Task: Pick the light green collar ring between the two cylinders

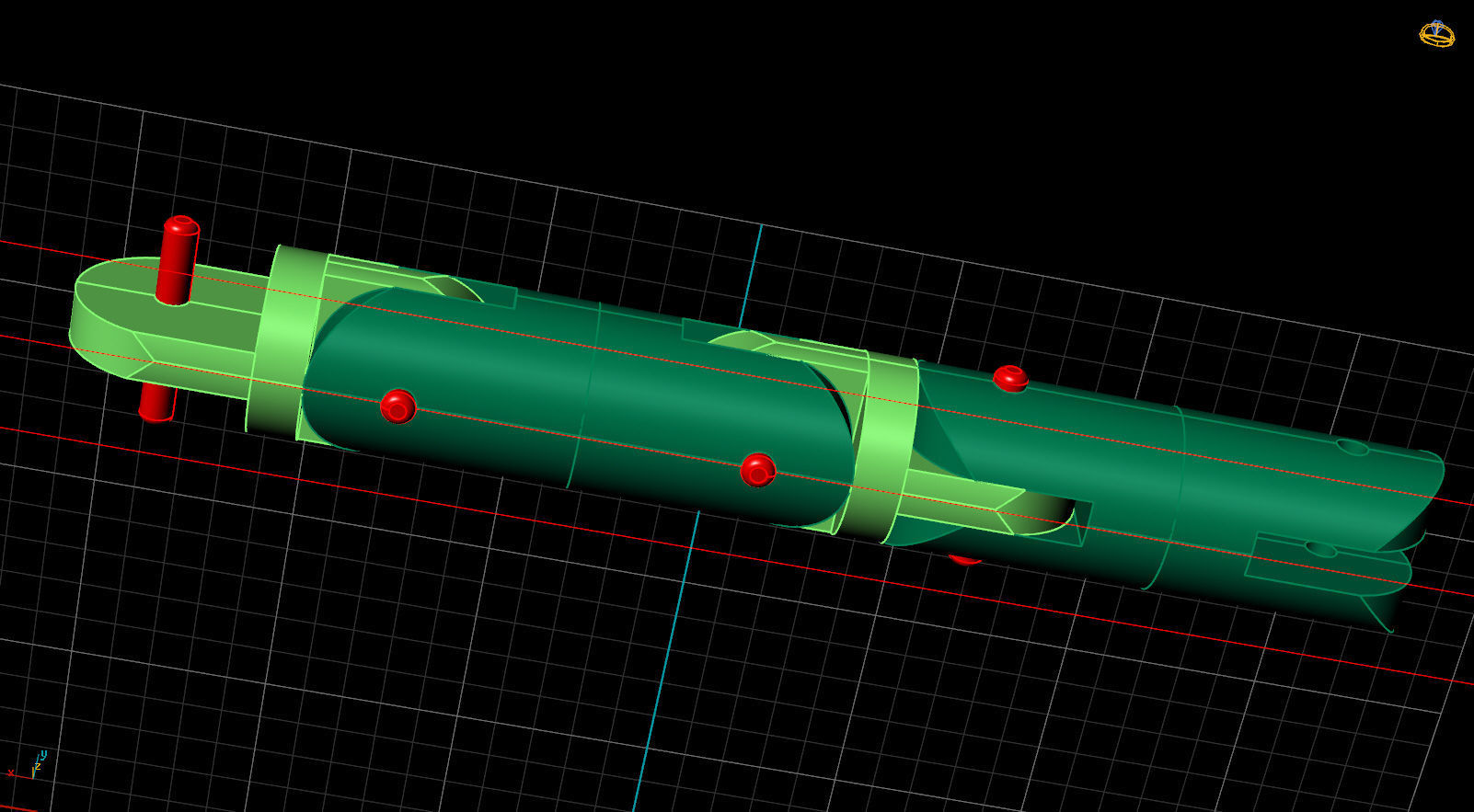Action: click(886, 446)
